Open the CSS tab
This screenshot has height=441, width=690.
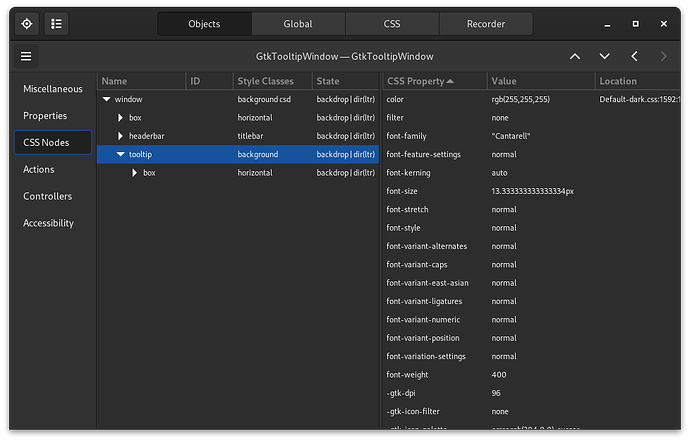pos(392,24)
